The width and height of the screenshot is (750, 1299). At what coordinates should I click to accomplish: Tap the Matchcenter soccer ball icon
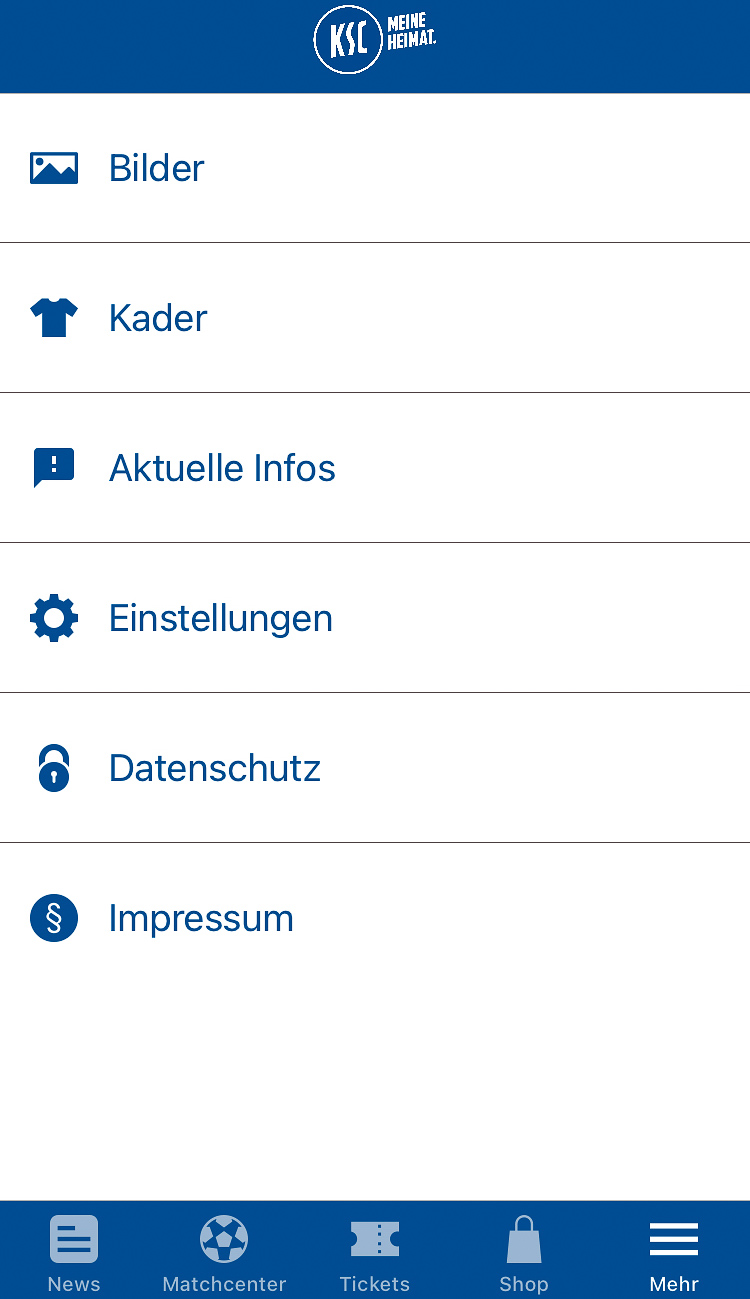point(224,1239)
